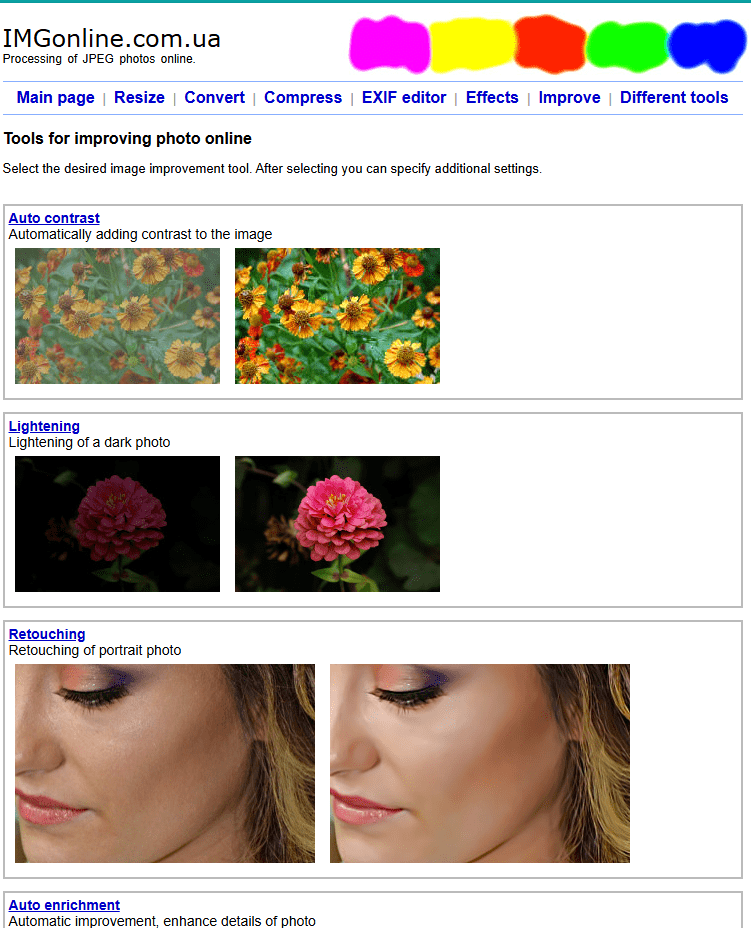Viewport: 751px width, 928px height.
Task: Navigate to the Effects section
Action: click(x=492, y=98)
